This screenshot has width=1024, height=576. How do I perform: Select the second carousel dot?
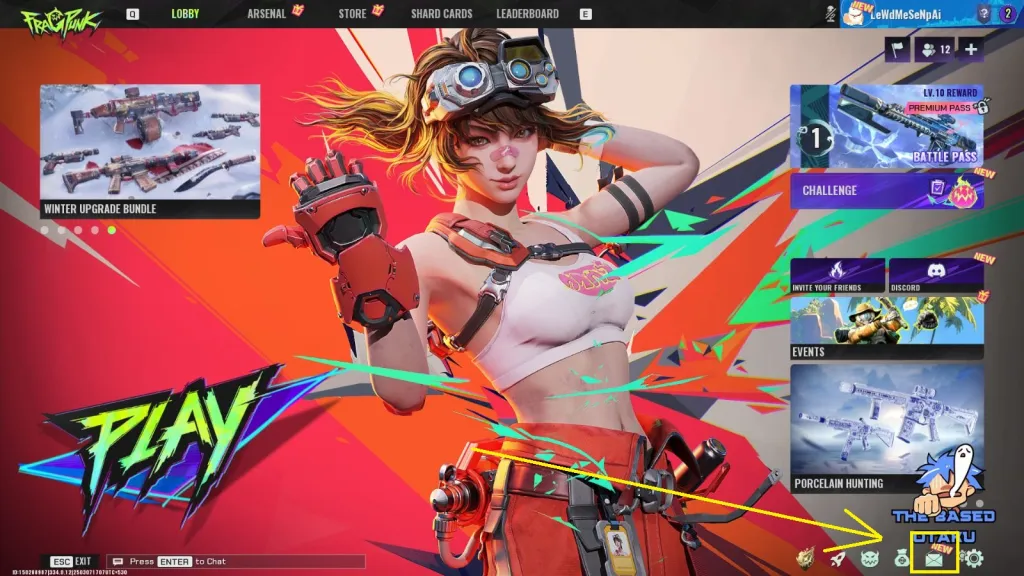point(61,230)
